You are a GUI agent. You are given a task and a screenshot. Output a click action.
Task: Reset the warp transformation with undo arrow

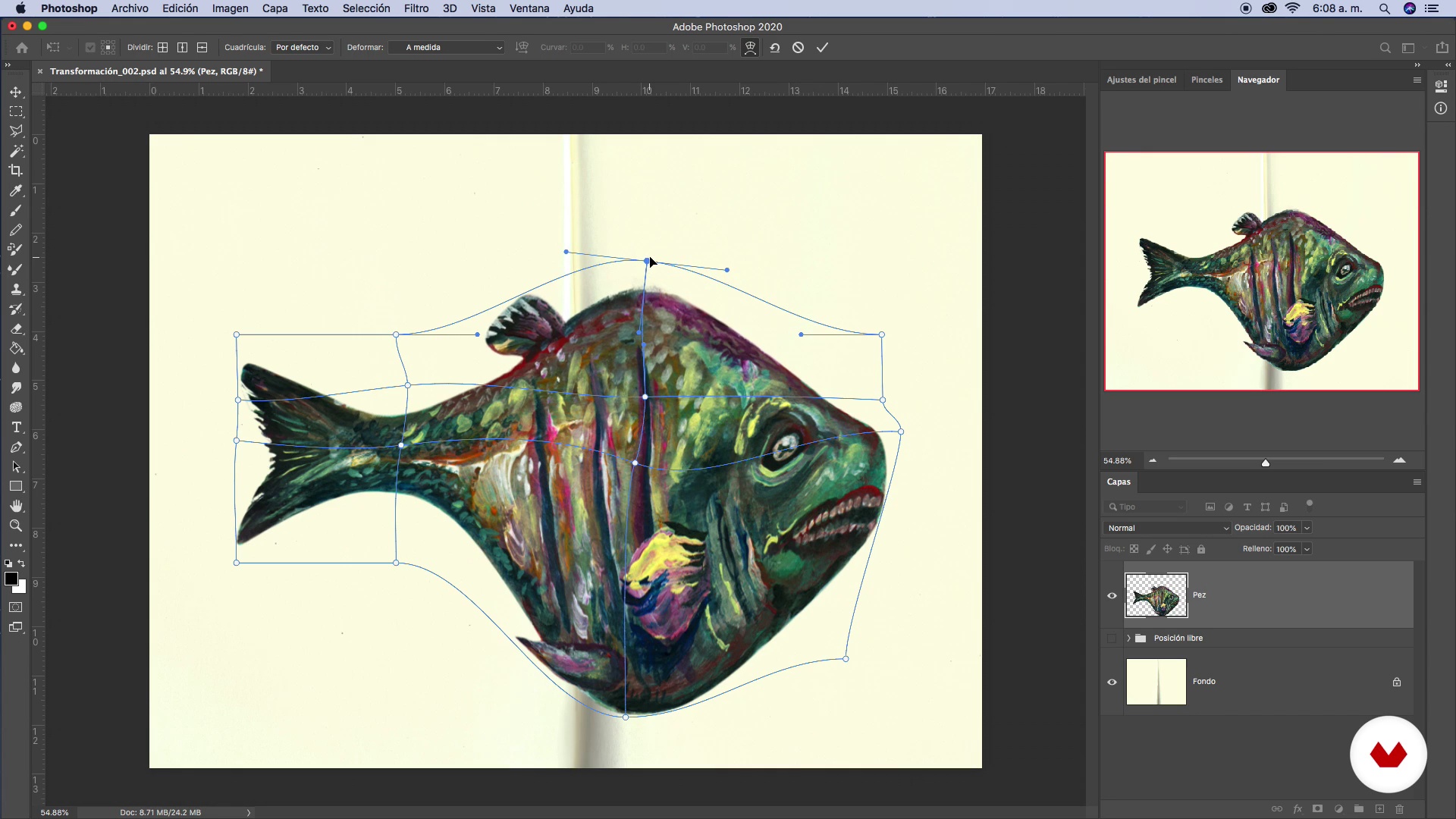(x=775, y=47)
